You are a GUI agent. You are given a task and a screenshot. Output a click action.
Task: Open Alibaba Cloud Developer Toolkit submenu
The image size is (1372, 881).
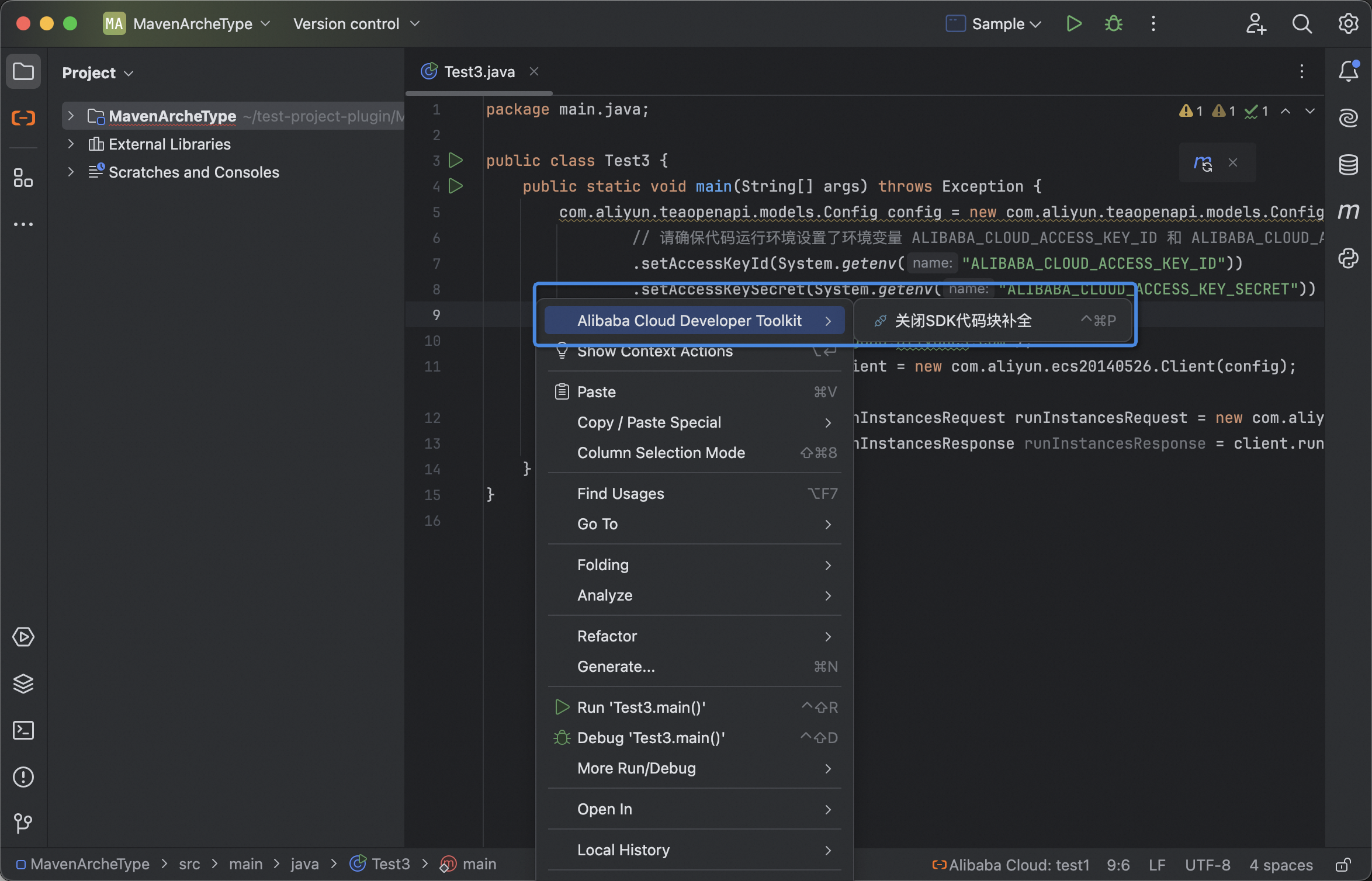[694, 321]
